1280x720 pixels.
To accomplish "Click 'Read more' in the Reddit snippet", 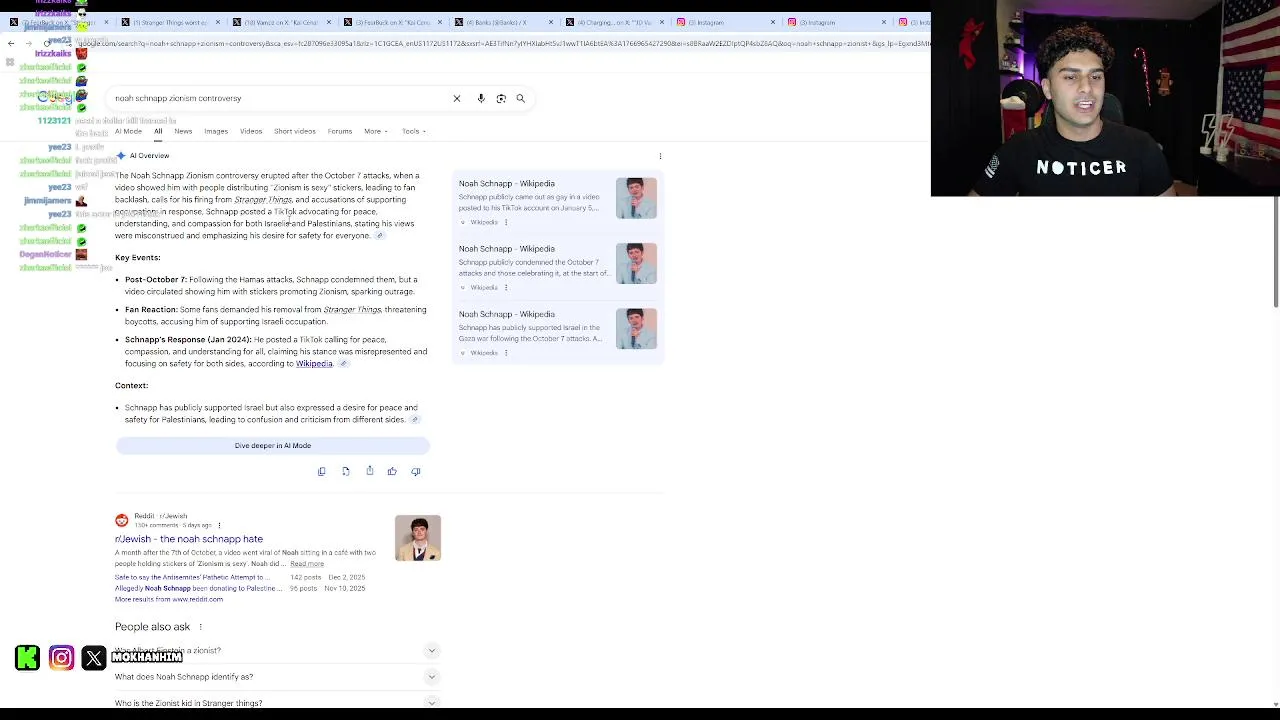I will coord(307,564).
